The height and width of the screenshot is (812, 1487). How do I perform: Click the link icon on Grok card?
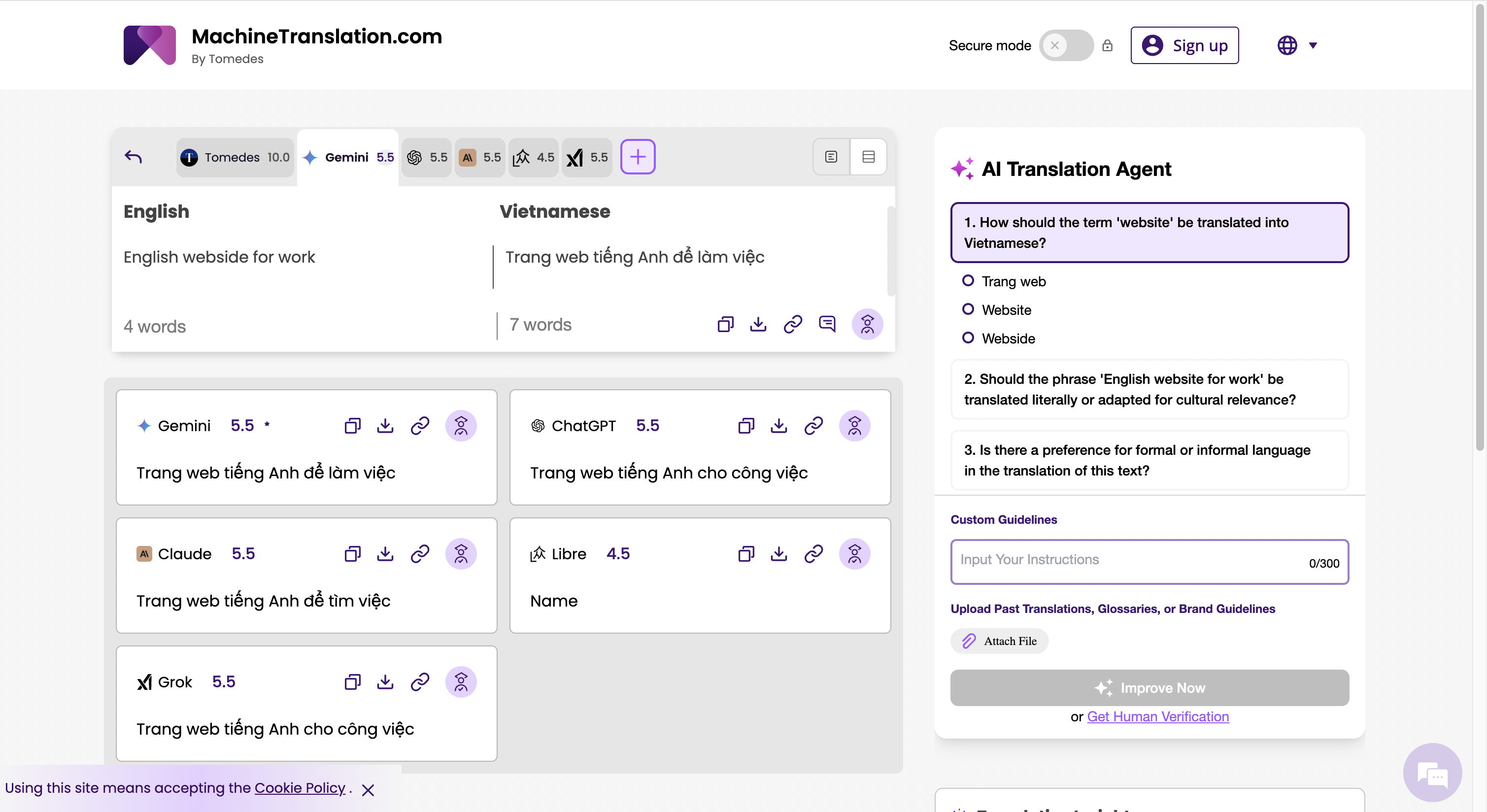pyautogui.click(x=420, y=682)
